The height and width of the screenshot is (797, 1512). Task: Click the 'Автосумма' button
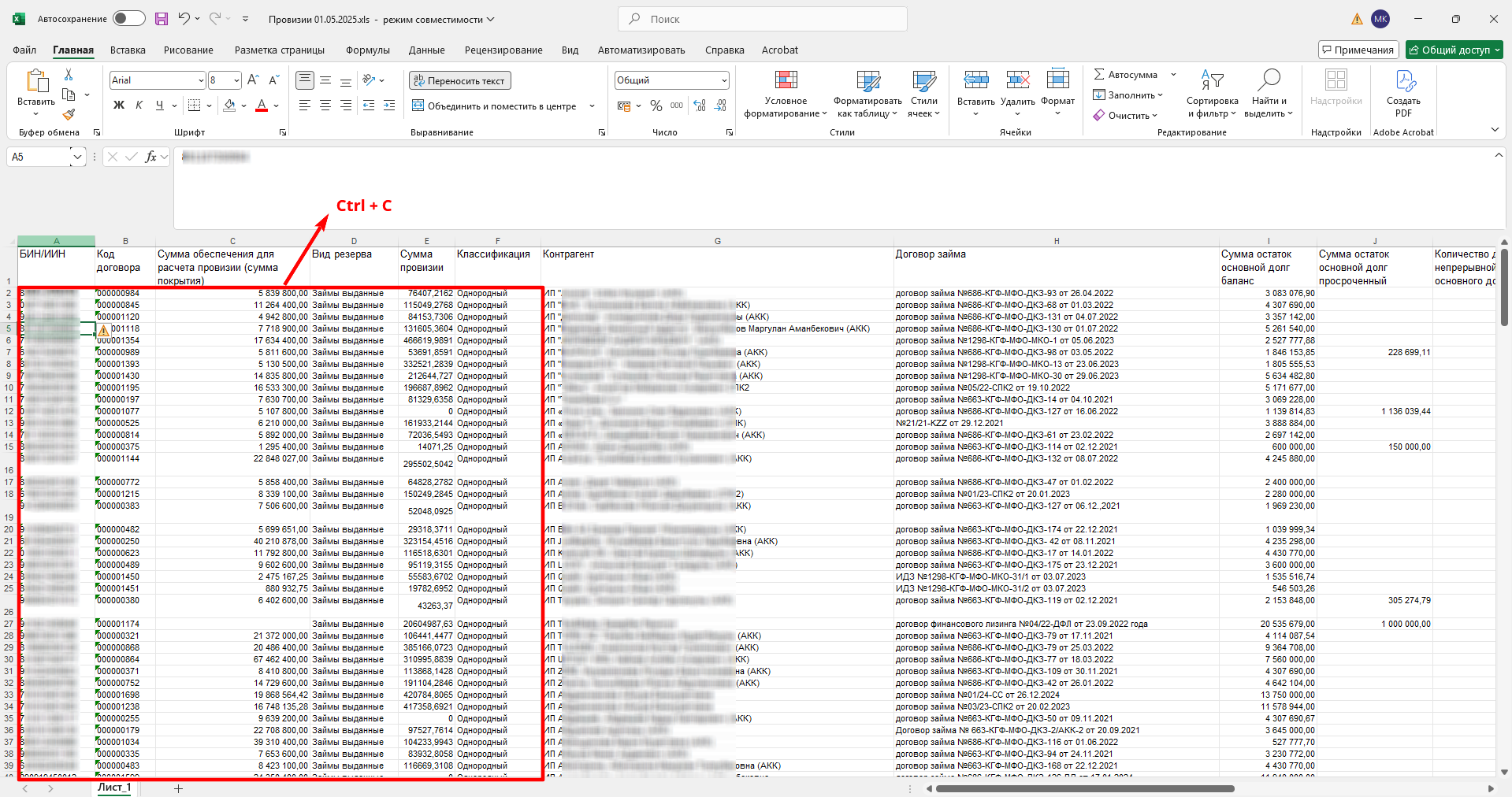pyautogui.click(x=1125, y=75)
